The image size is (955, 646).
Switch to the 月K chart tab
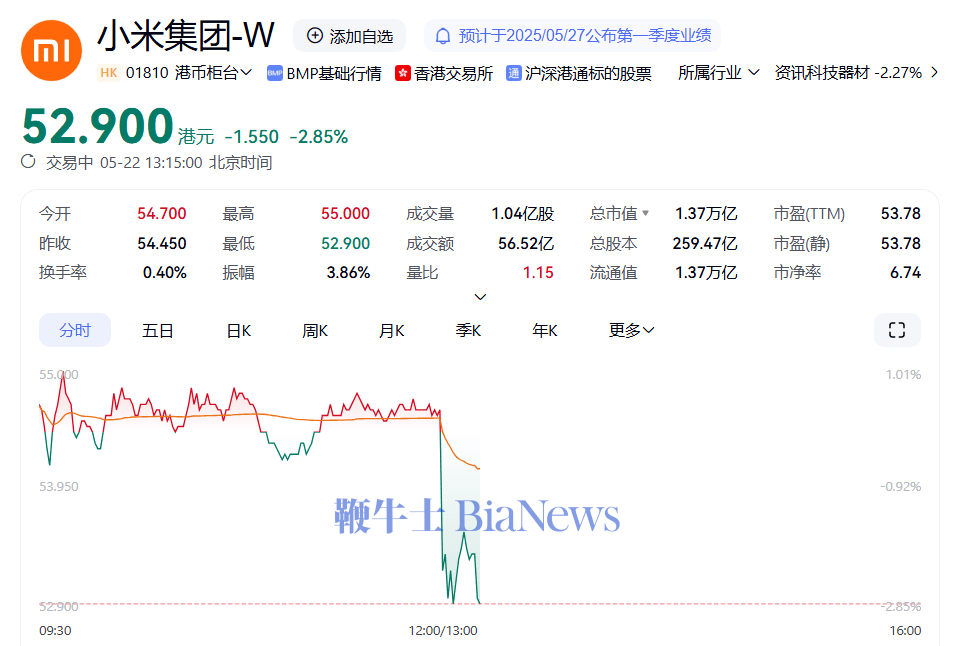click(x=392, y=331)
